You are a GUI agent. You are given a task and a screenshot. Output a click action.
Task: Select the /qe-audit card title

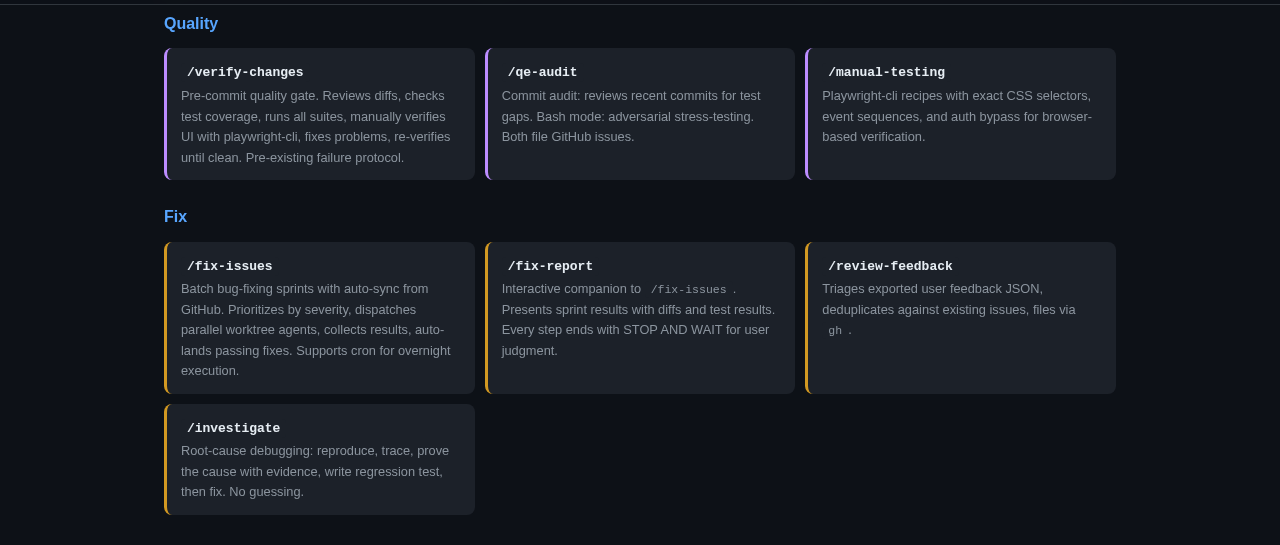click(x=542, y=73)
